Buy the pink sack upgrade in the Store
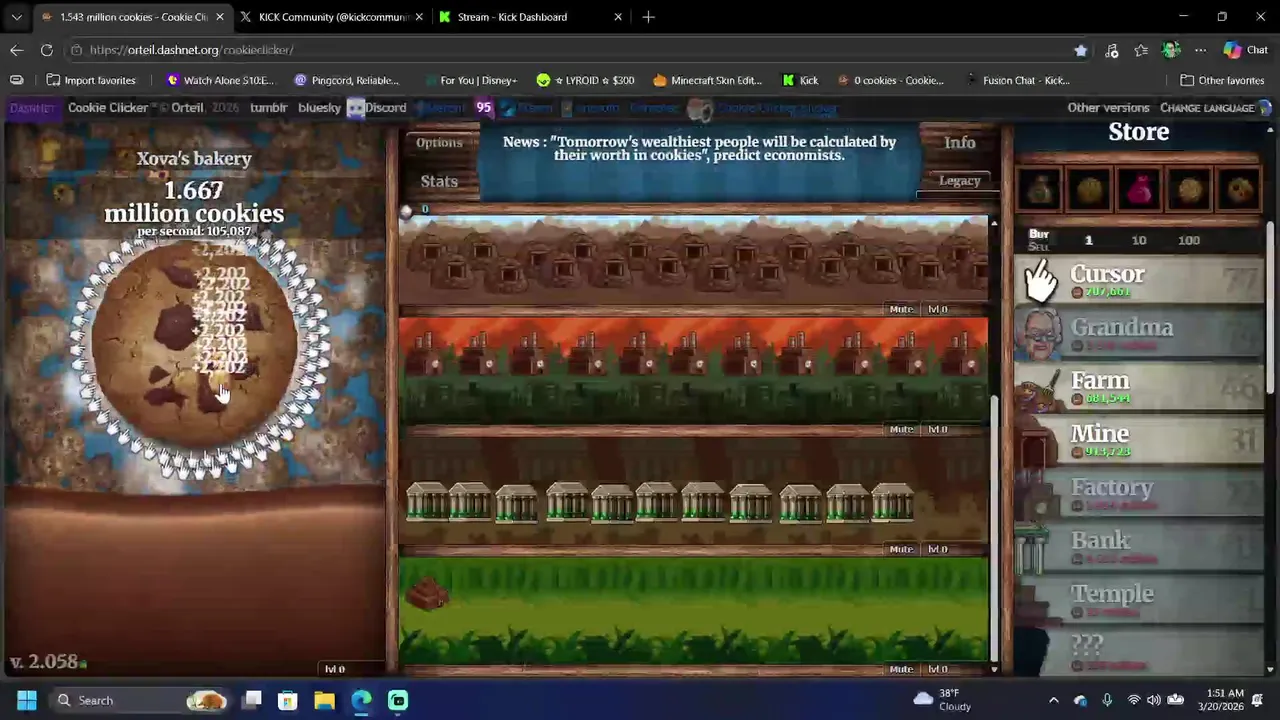1280x720 pixels. coord(1139,189)
